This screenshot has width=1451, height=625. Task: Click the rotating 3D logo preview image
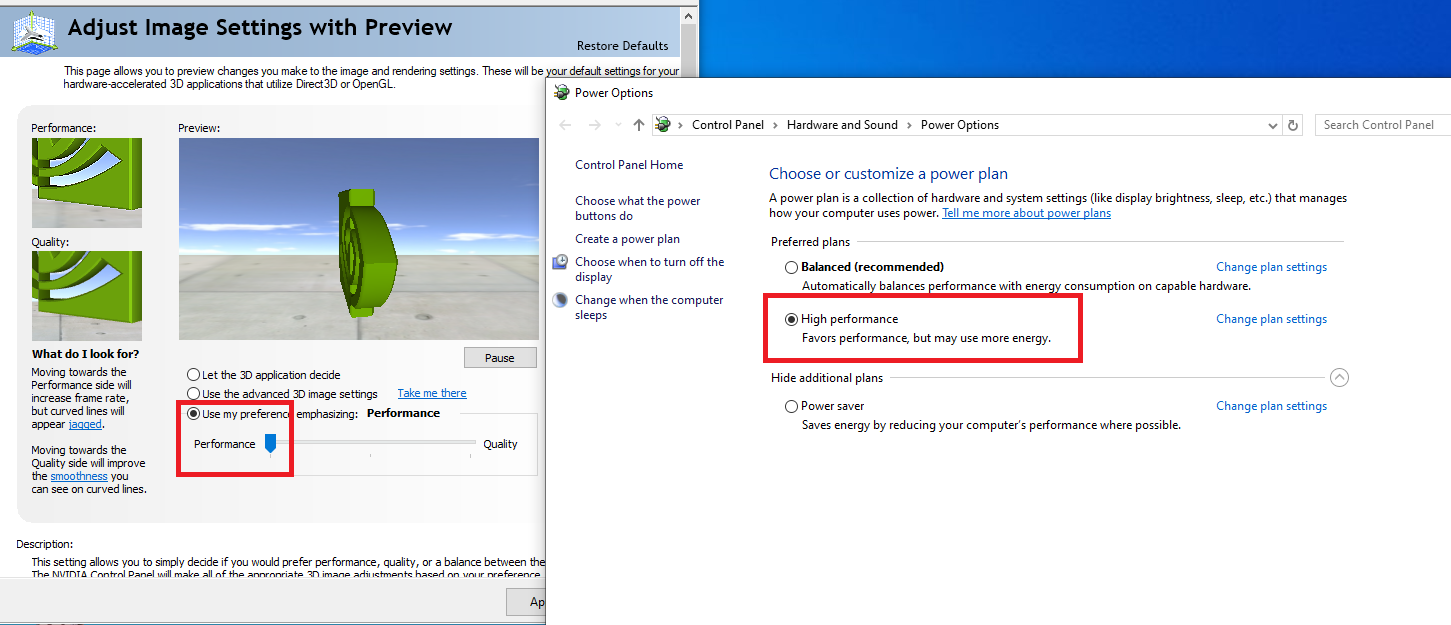click(359, 239)
